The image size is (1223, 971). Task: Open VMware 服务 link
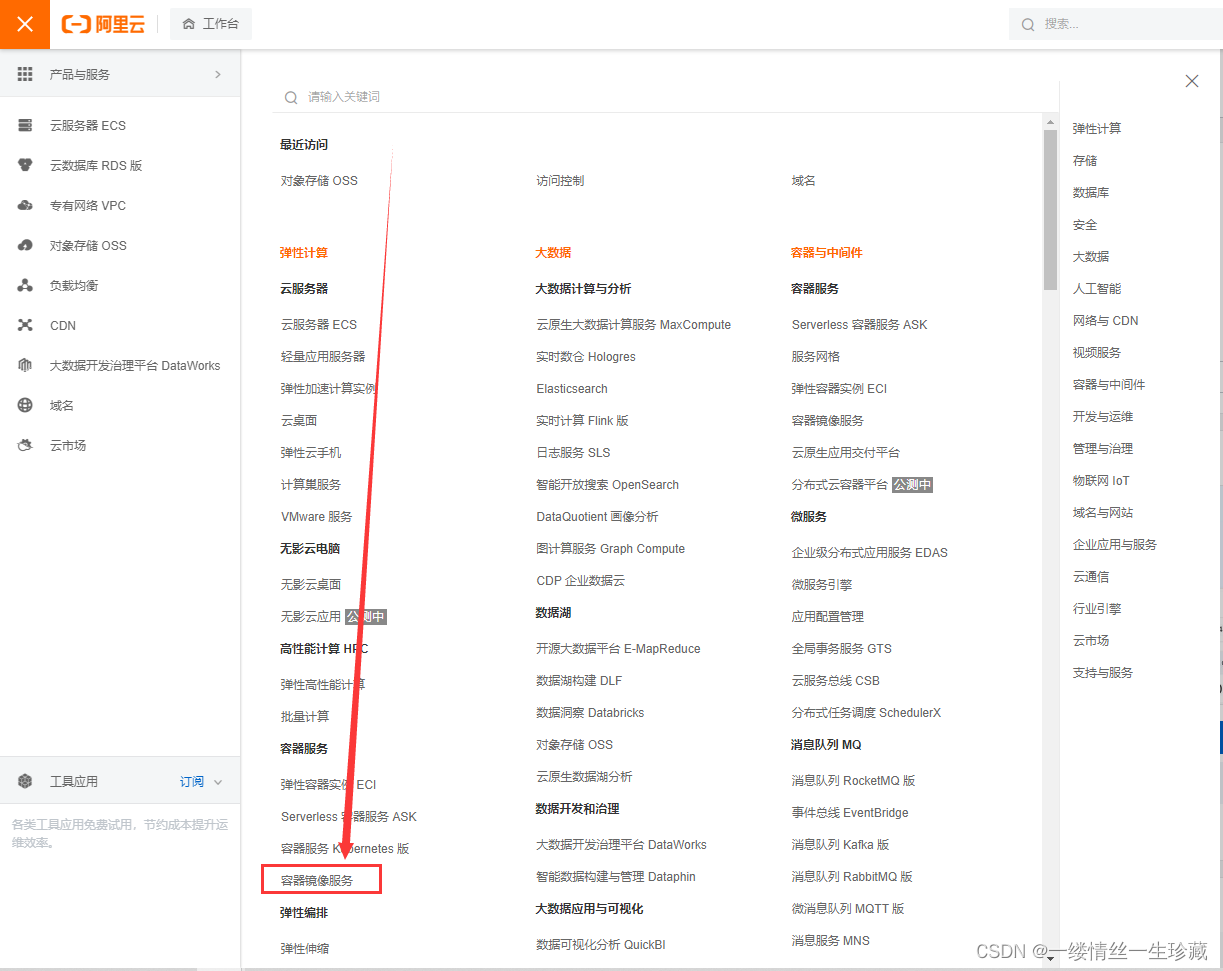click(317, 516)
